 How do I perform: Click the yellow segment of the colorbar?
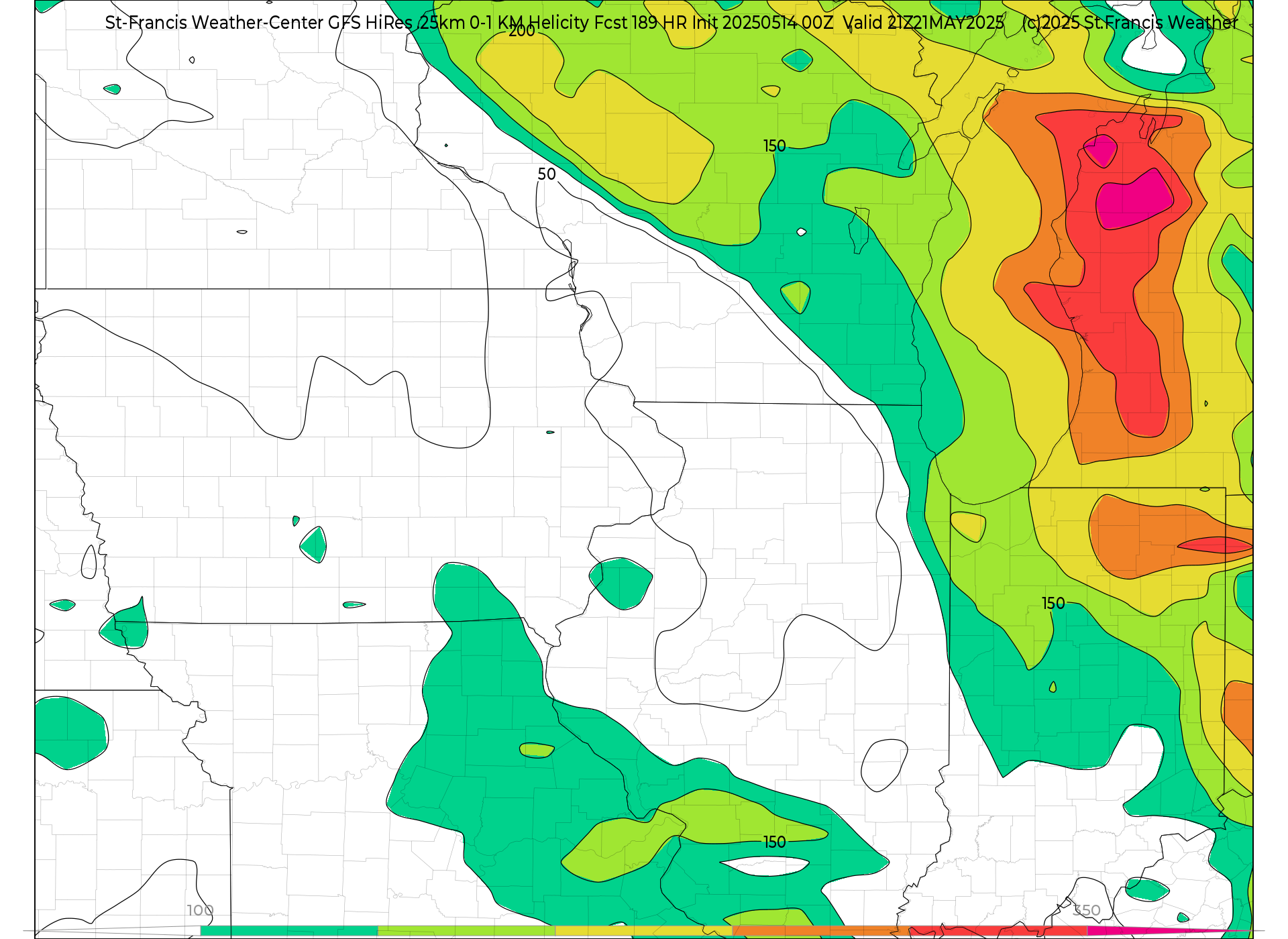pyautogui.click(x=644, y=931)
